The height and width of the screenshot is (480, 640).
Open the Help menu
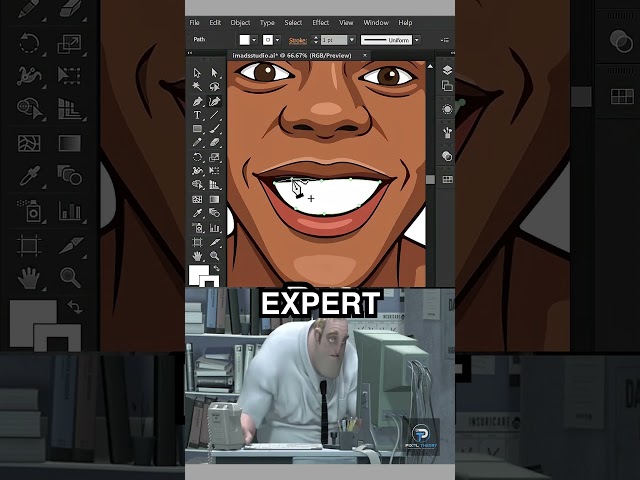click(405, 22)
